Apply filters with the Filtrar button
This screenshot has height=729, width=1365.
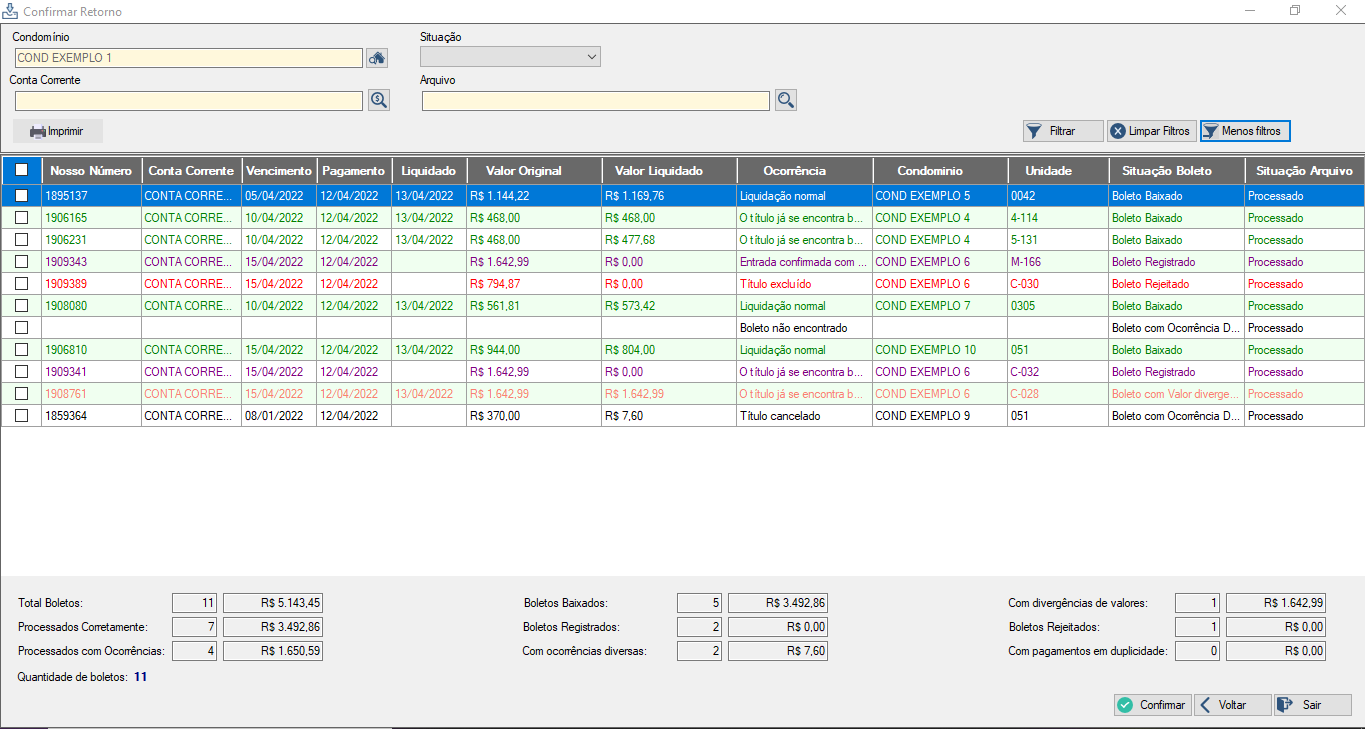pyautogui.click(x=1062, y=131)
